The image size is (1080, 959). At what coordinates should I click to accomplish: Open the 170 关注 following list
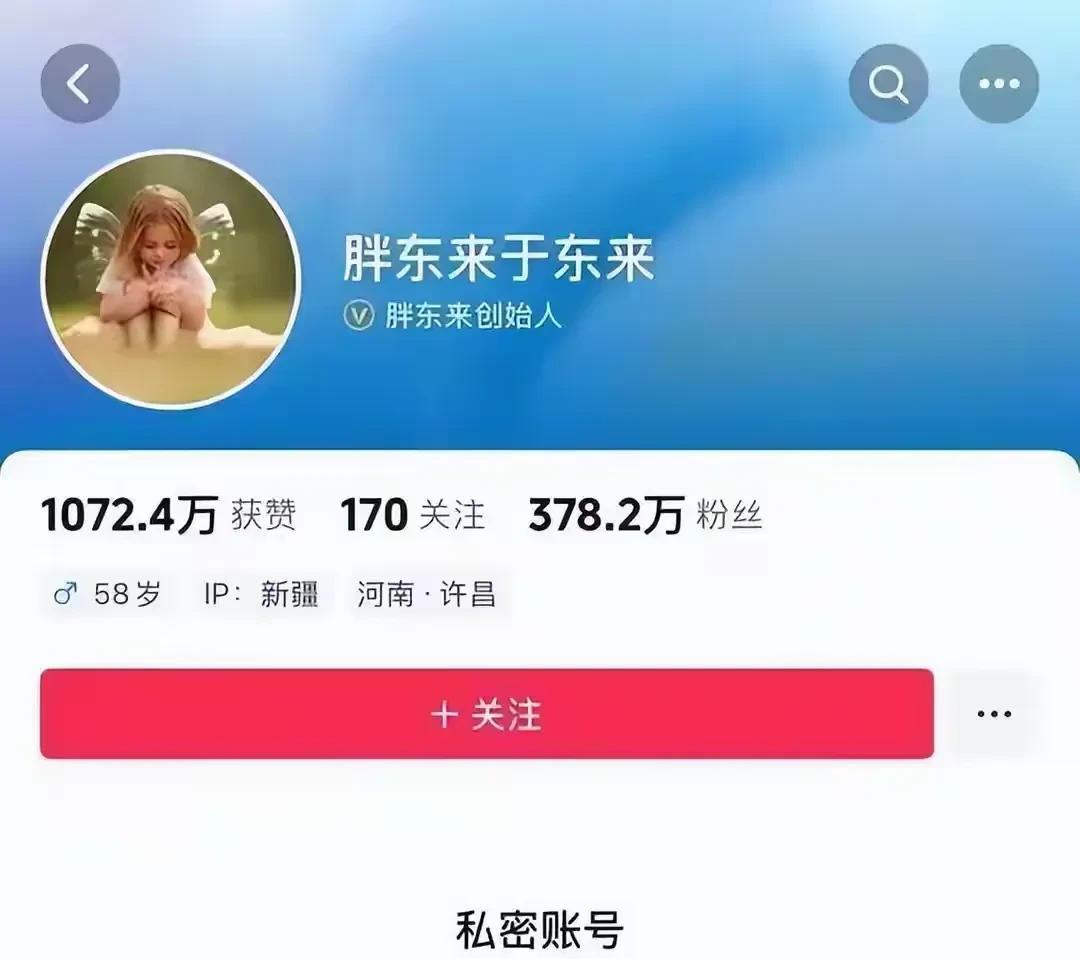point(413,515)
